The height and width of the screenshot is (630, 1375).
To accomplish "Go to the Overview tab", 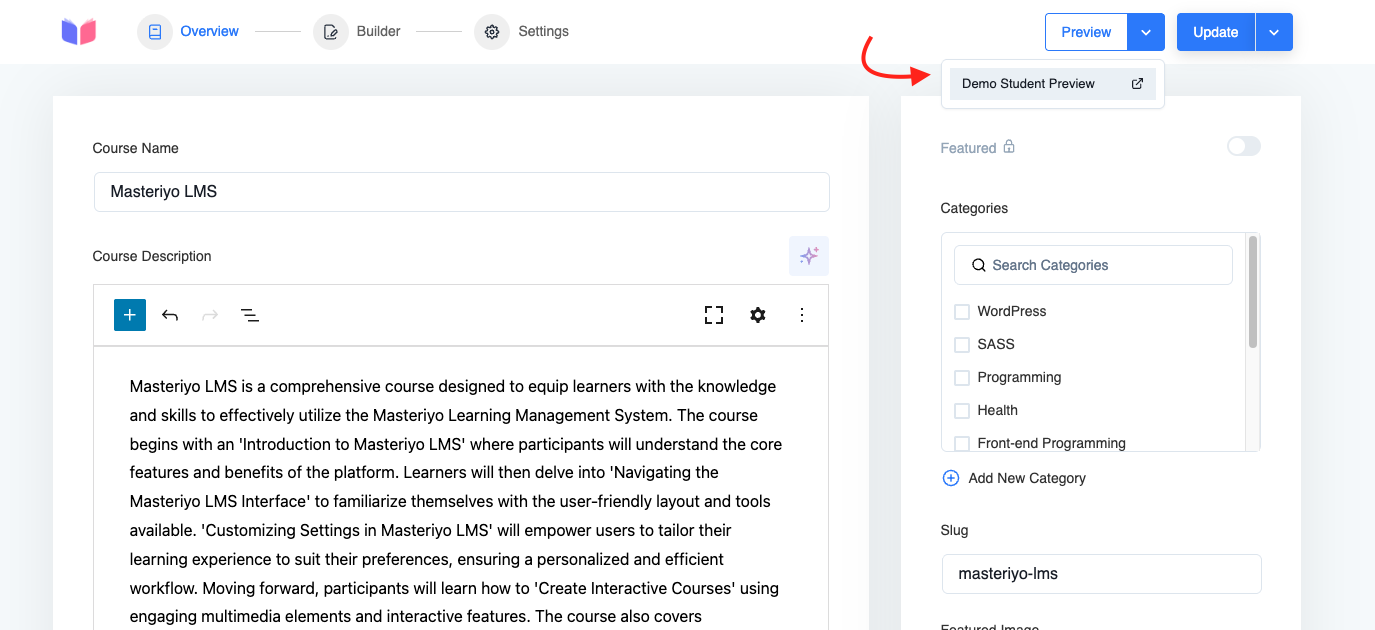I will 209,32.
